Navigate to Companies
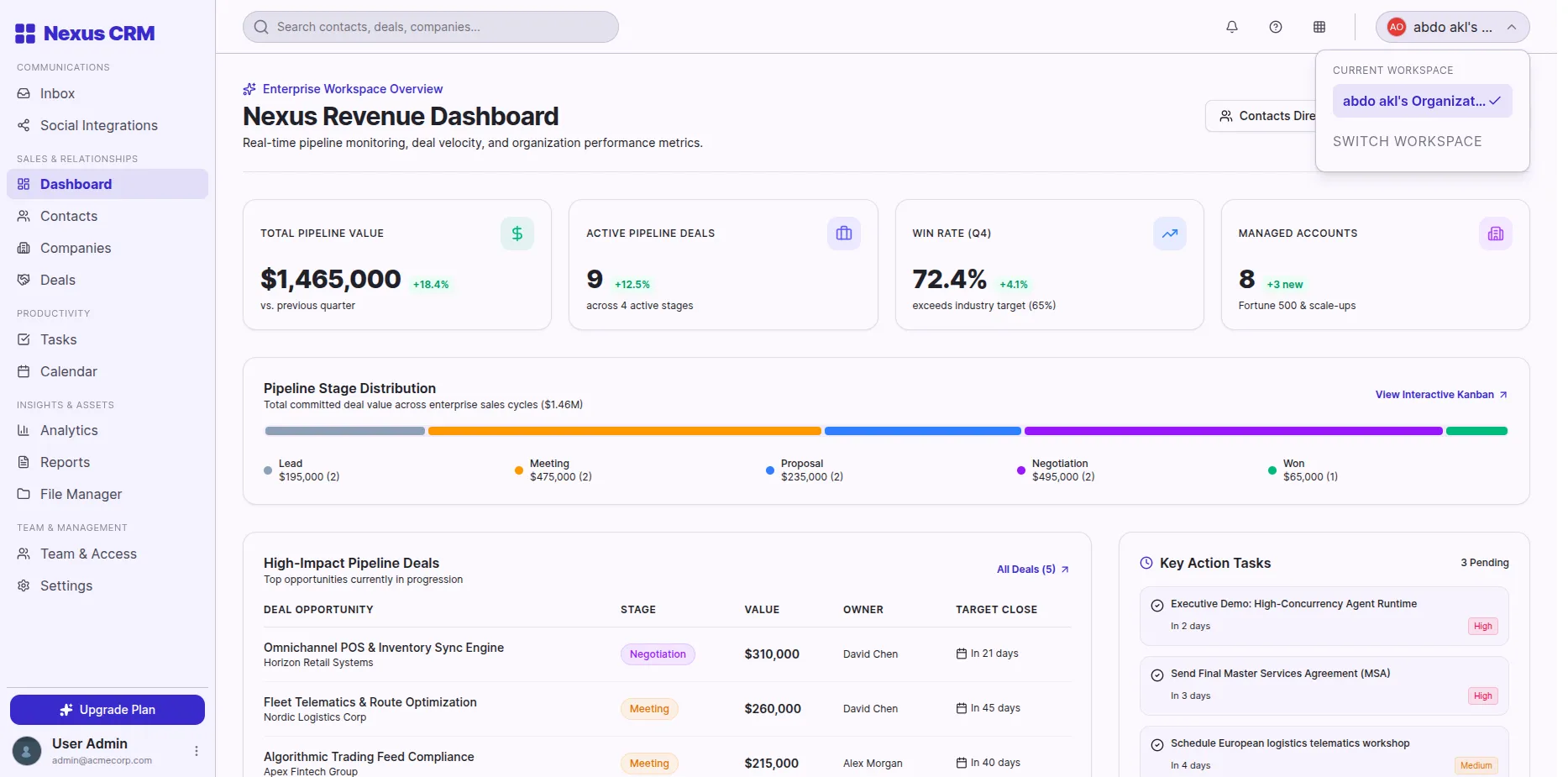 pos(108,248)
